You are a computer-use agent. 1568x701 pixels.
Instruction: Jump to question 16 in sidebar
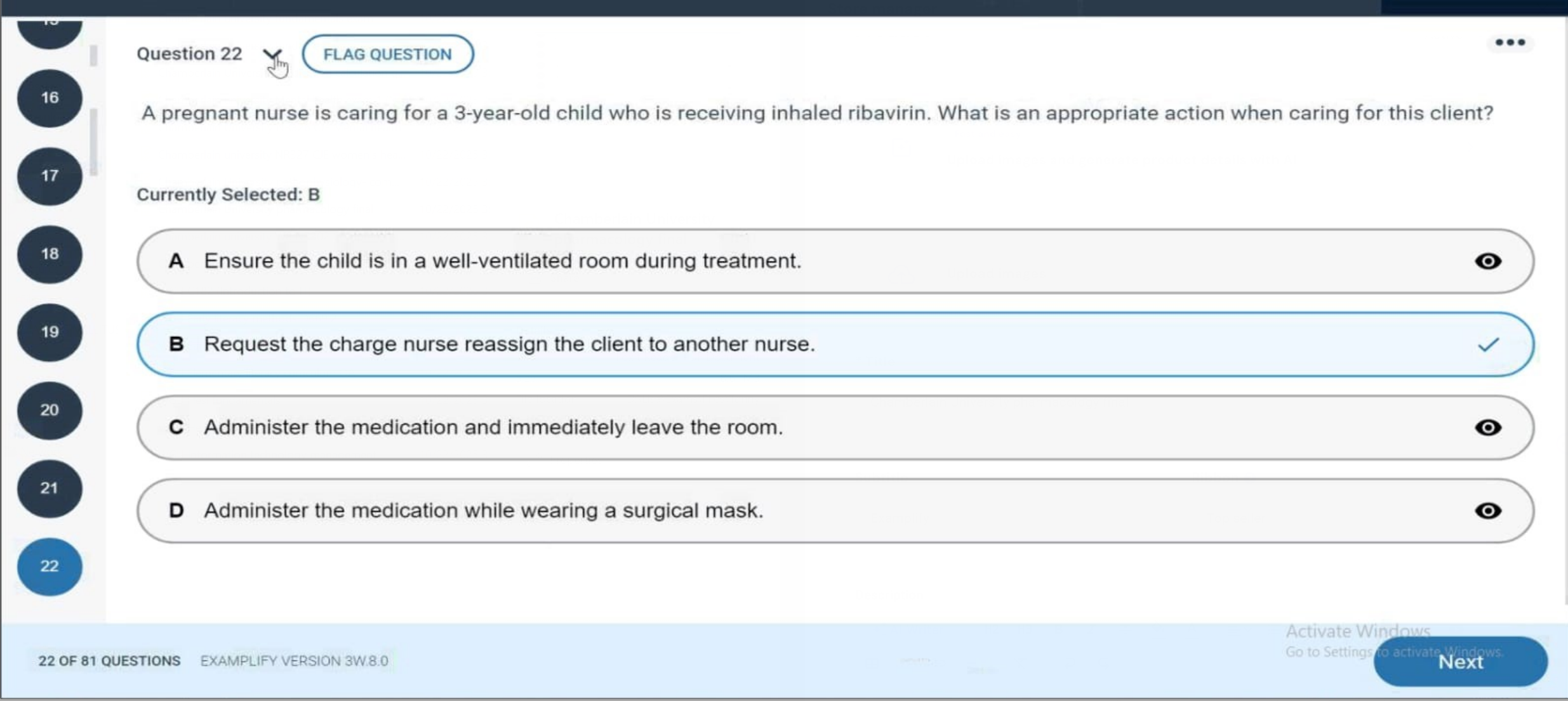coord(50,98)
